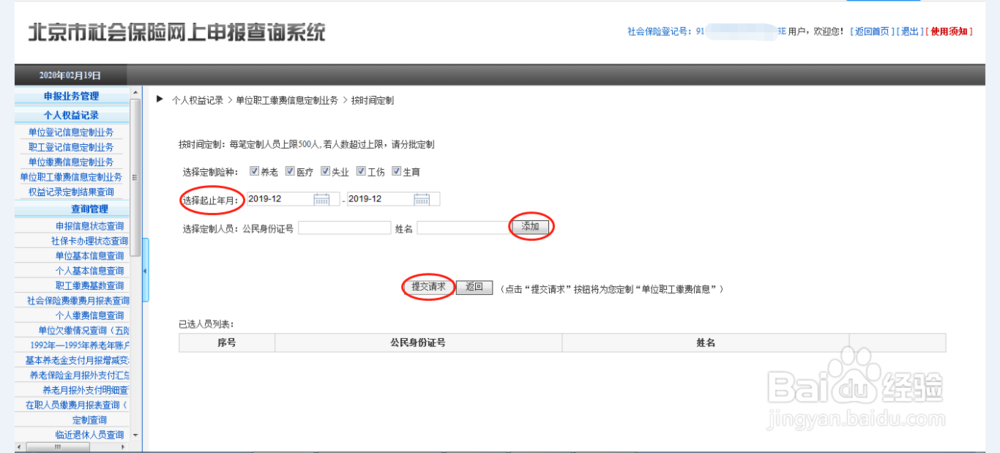
Task: Click sidebar scrollbar up arrow
Action: (135, 93)
